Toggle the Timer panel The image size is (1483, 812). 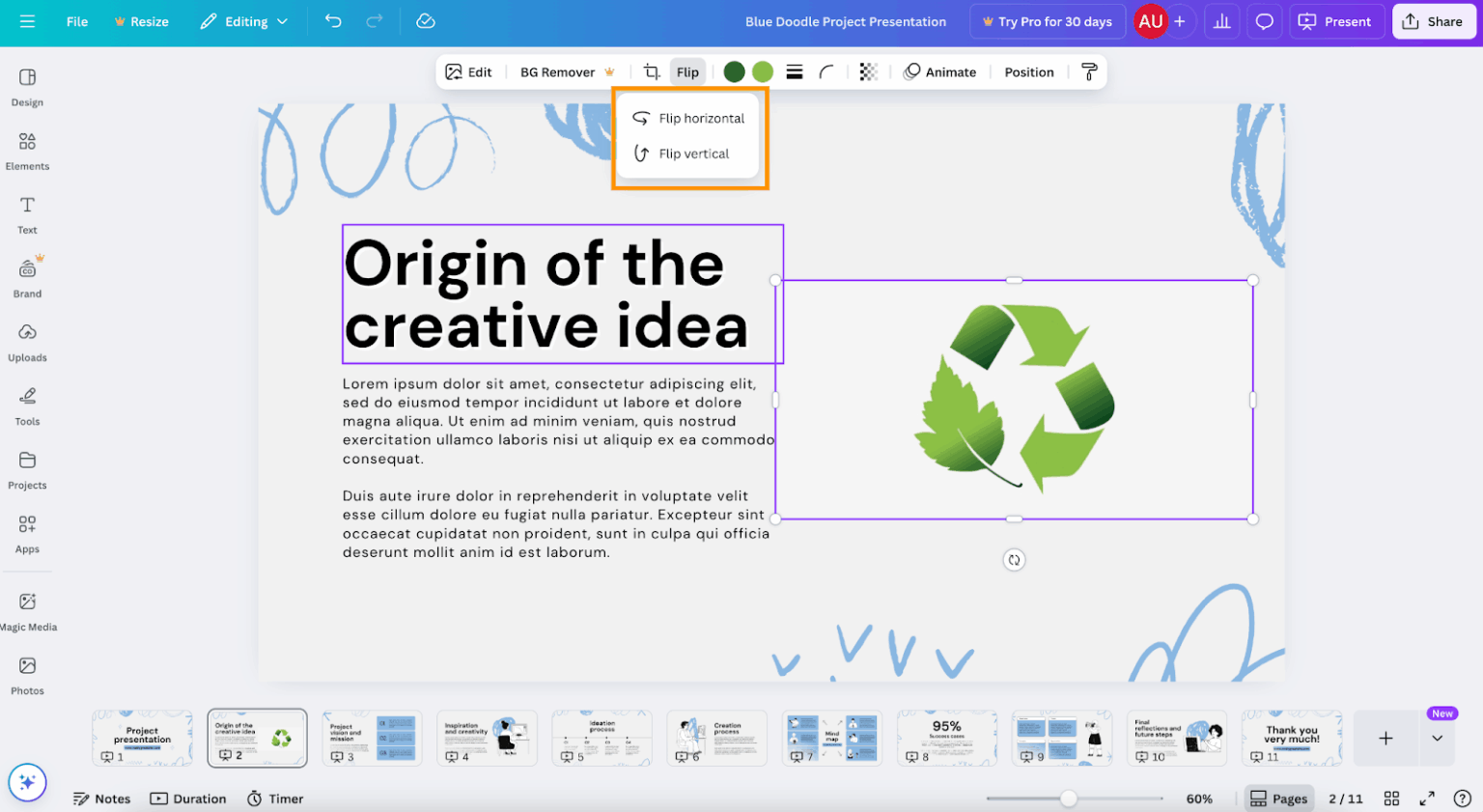[274, 798]
